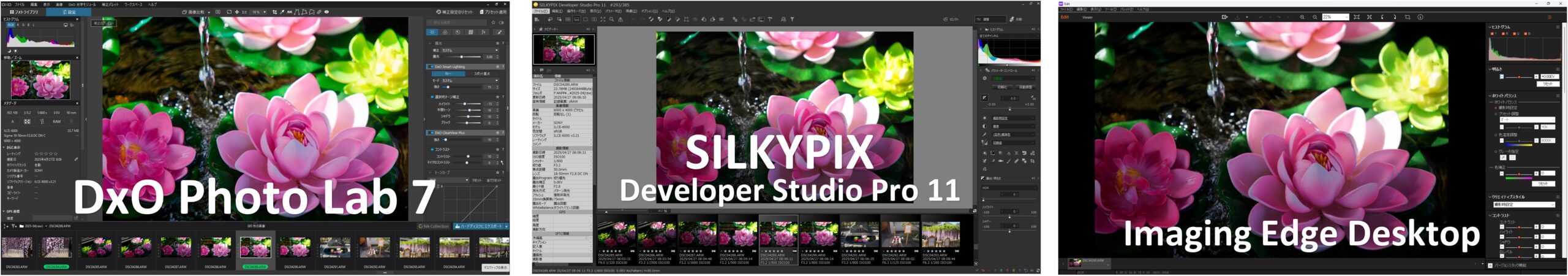Click セレクト in SILKYPIX top bar
Screen dimensions: 1568x276
point(951,19)
